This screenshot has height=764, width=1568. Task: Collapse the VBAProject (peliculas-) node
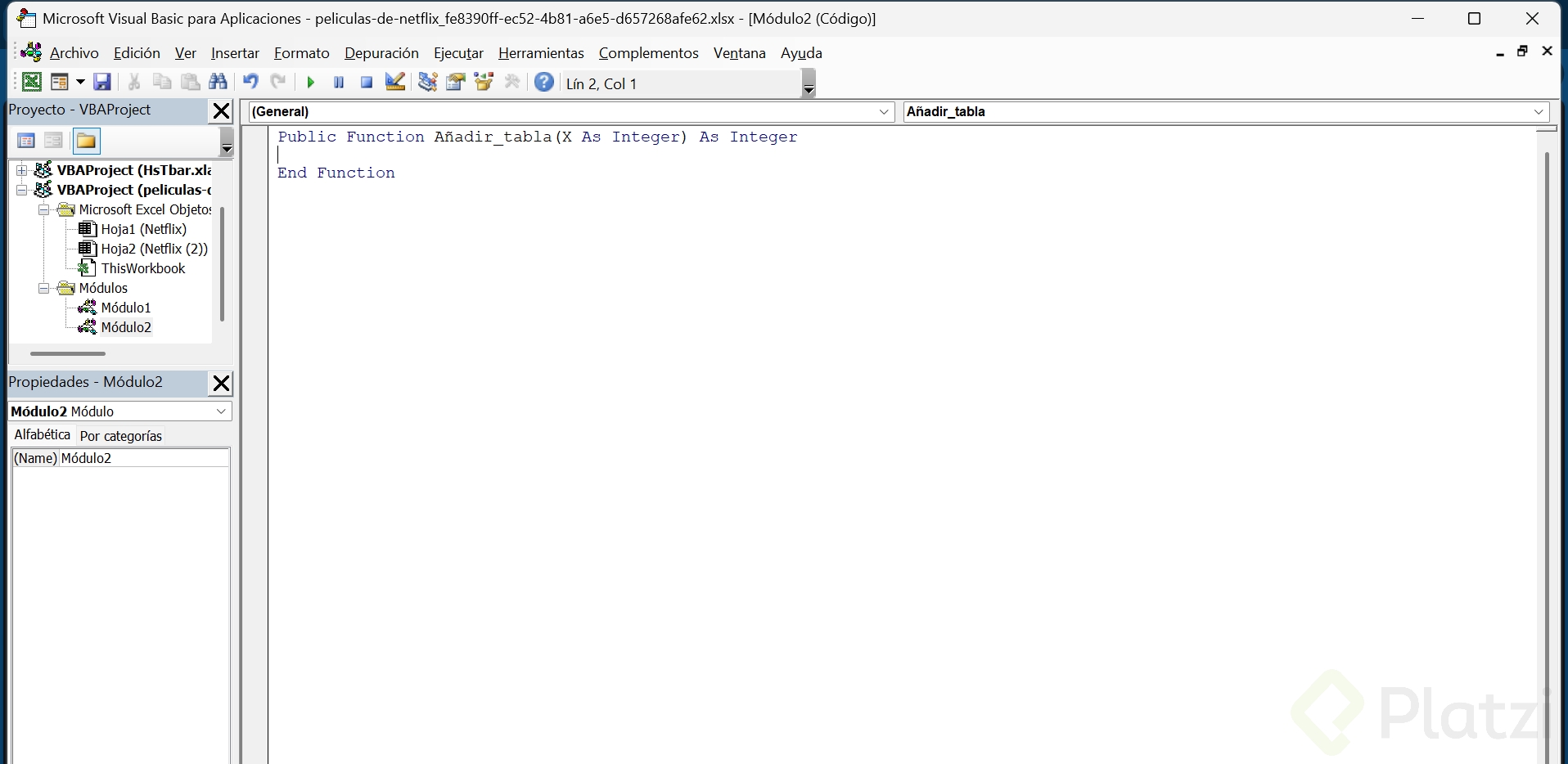tap(22, 190)
